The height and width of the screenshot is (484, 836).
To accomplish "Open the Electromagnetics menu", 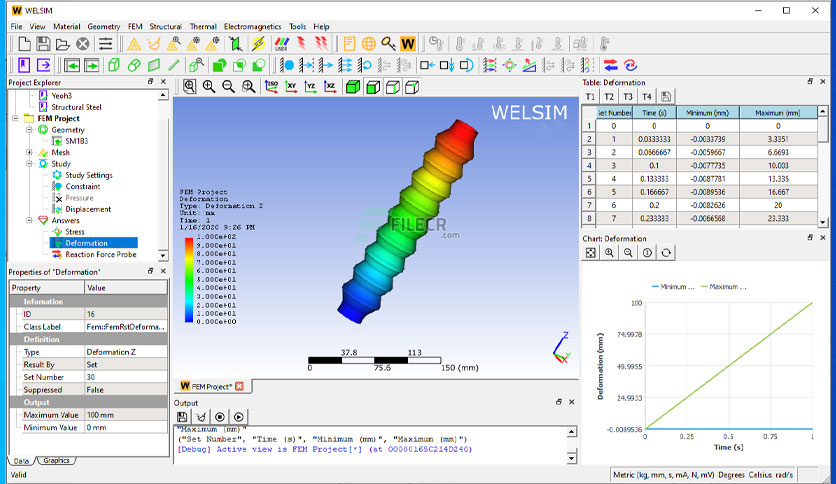I will pyautogui.click(x=252, y=26).
